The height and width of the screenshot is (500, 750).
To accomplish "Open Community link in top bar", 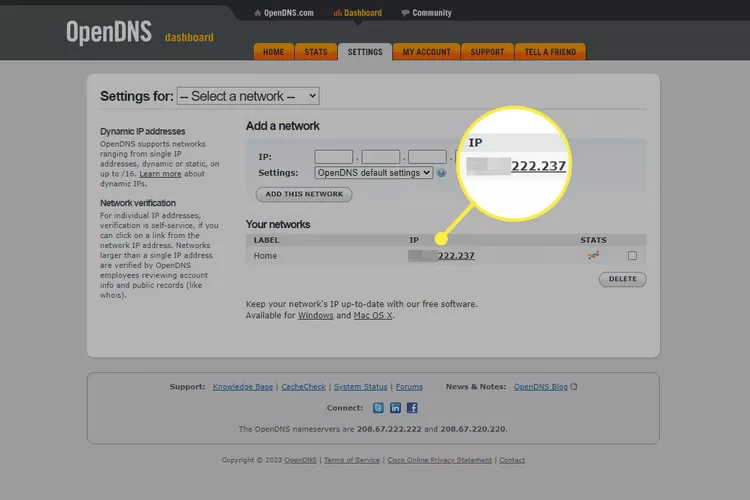I will point(426,13).
